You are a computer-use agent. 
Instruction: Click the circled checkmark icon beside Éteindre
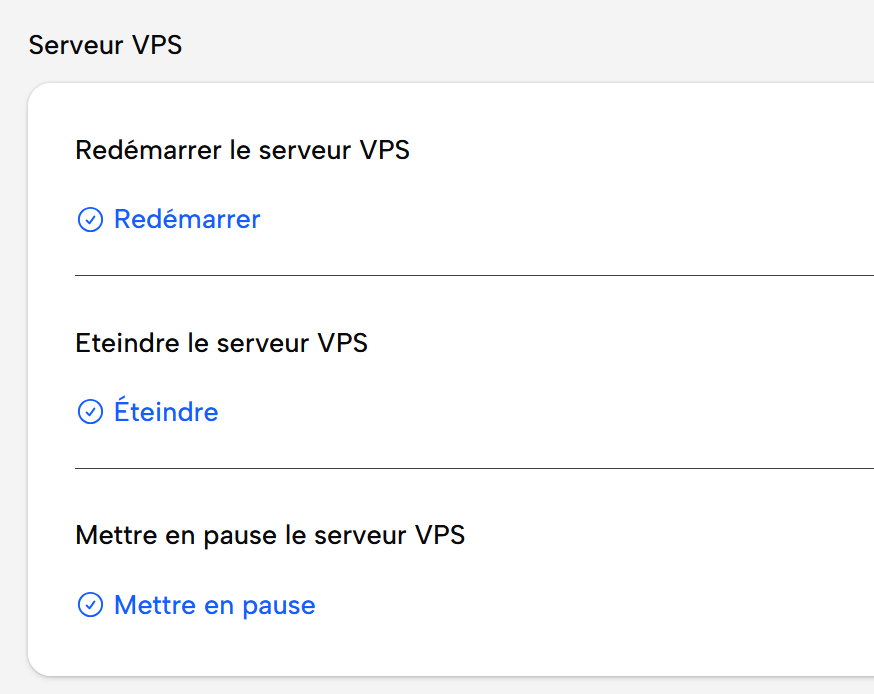90,412
